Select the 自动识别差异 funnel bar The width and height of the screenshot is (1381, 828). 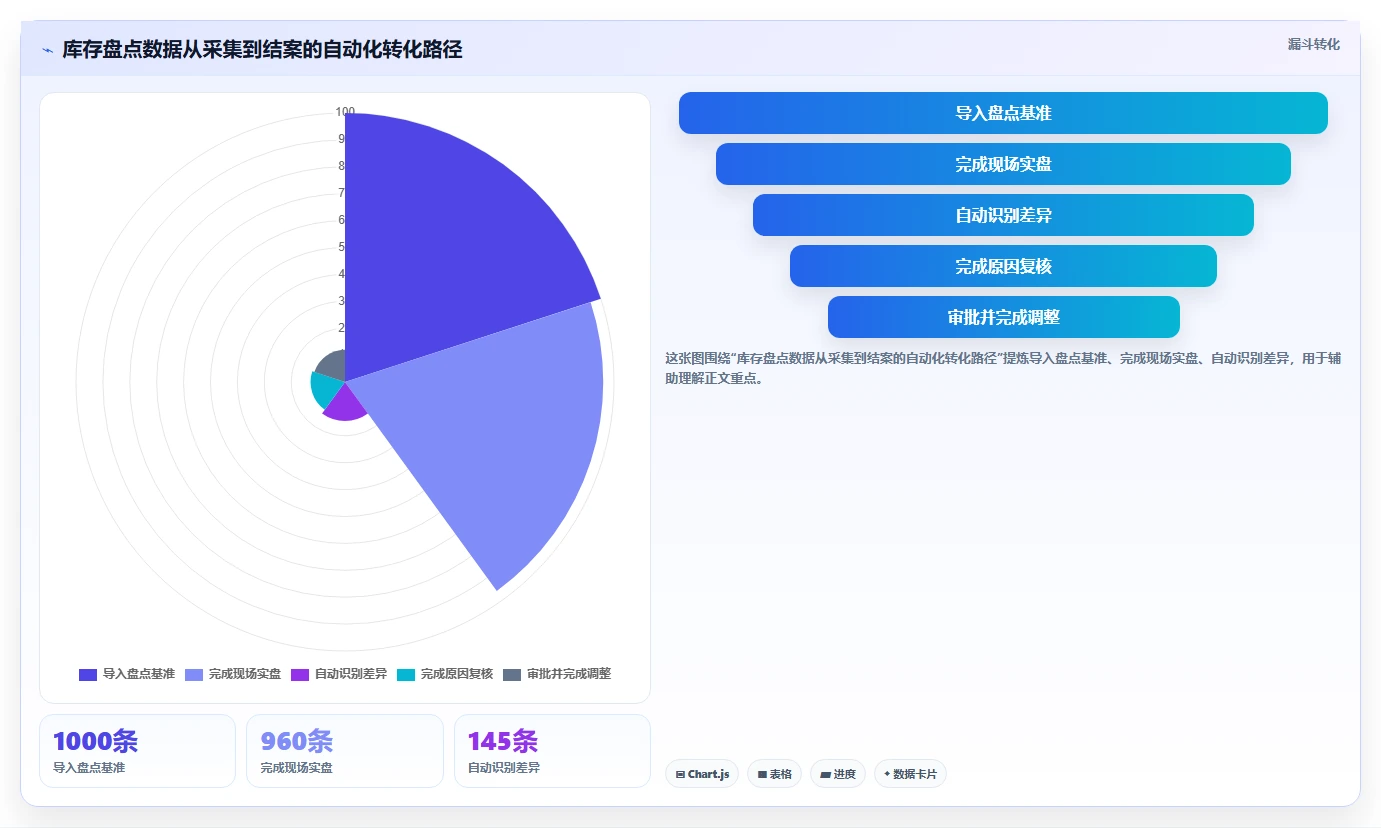1003,215
